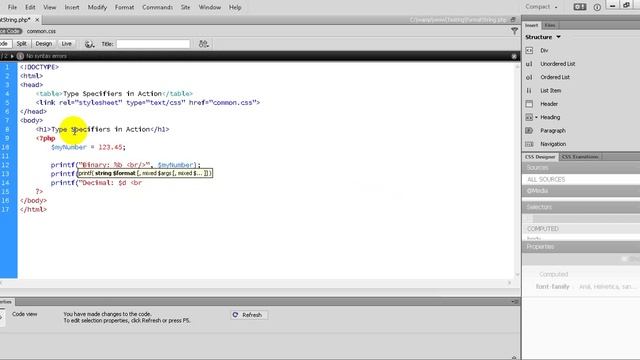Click the Refresh button in Properties panel
The width and height of the screenshot is (640, 360).
(248, 315)
